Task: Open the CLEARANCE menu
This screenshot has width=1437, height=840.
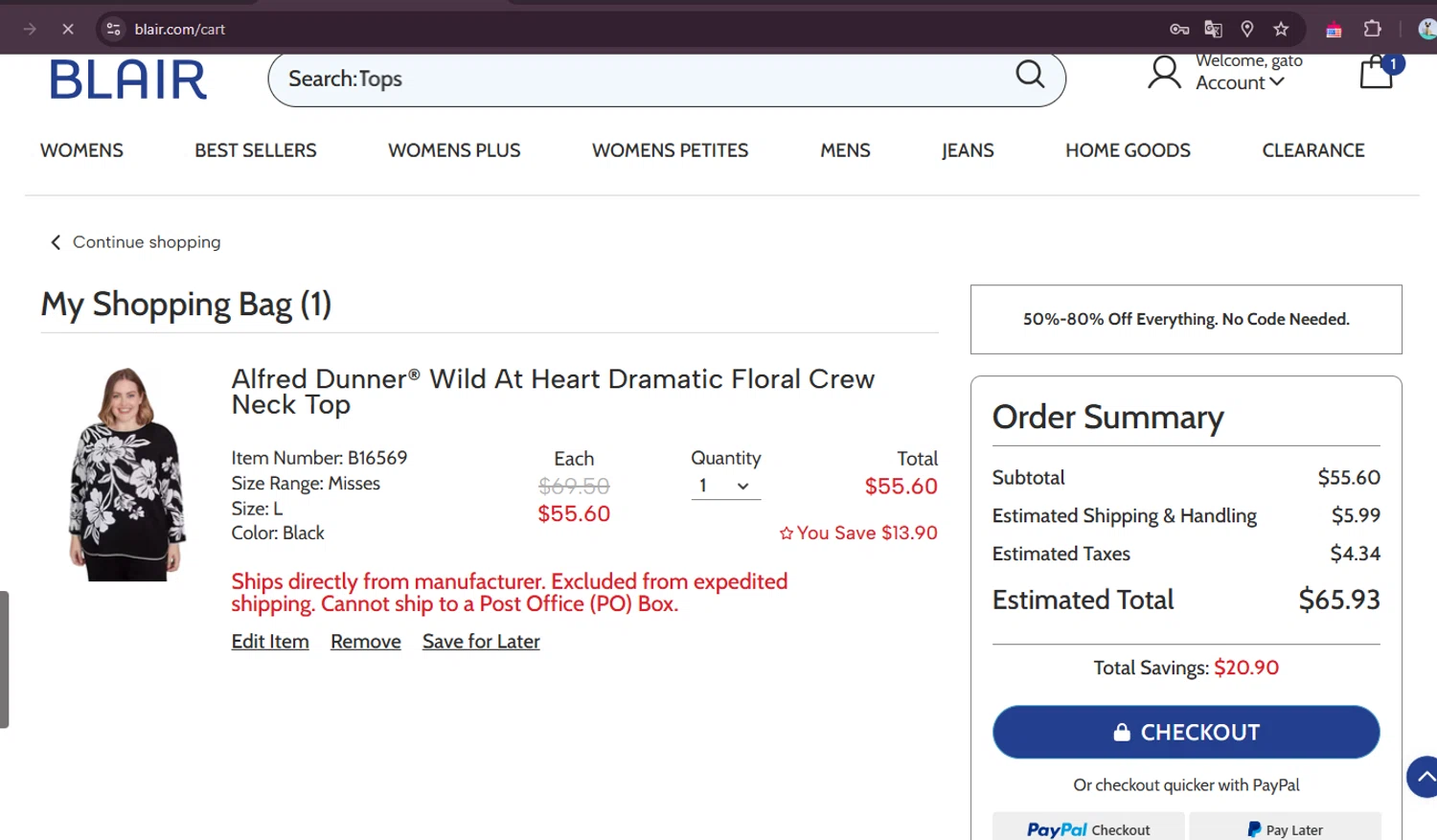Action: [x=1313, y=150]
